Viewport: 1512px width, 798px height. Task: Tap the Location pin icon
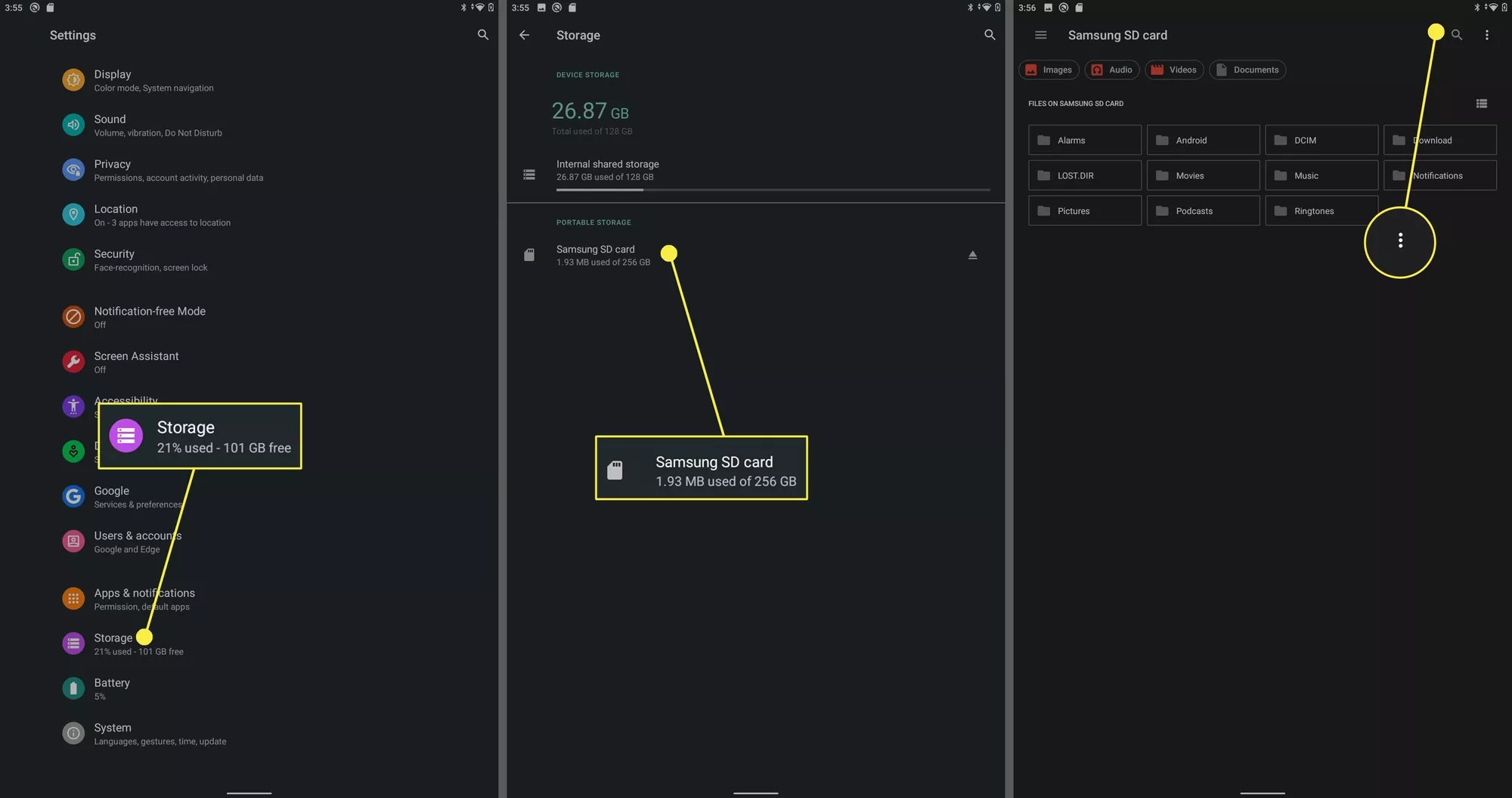coord(73,215)
